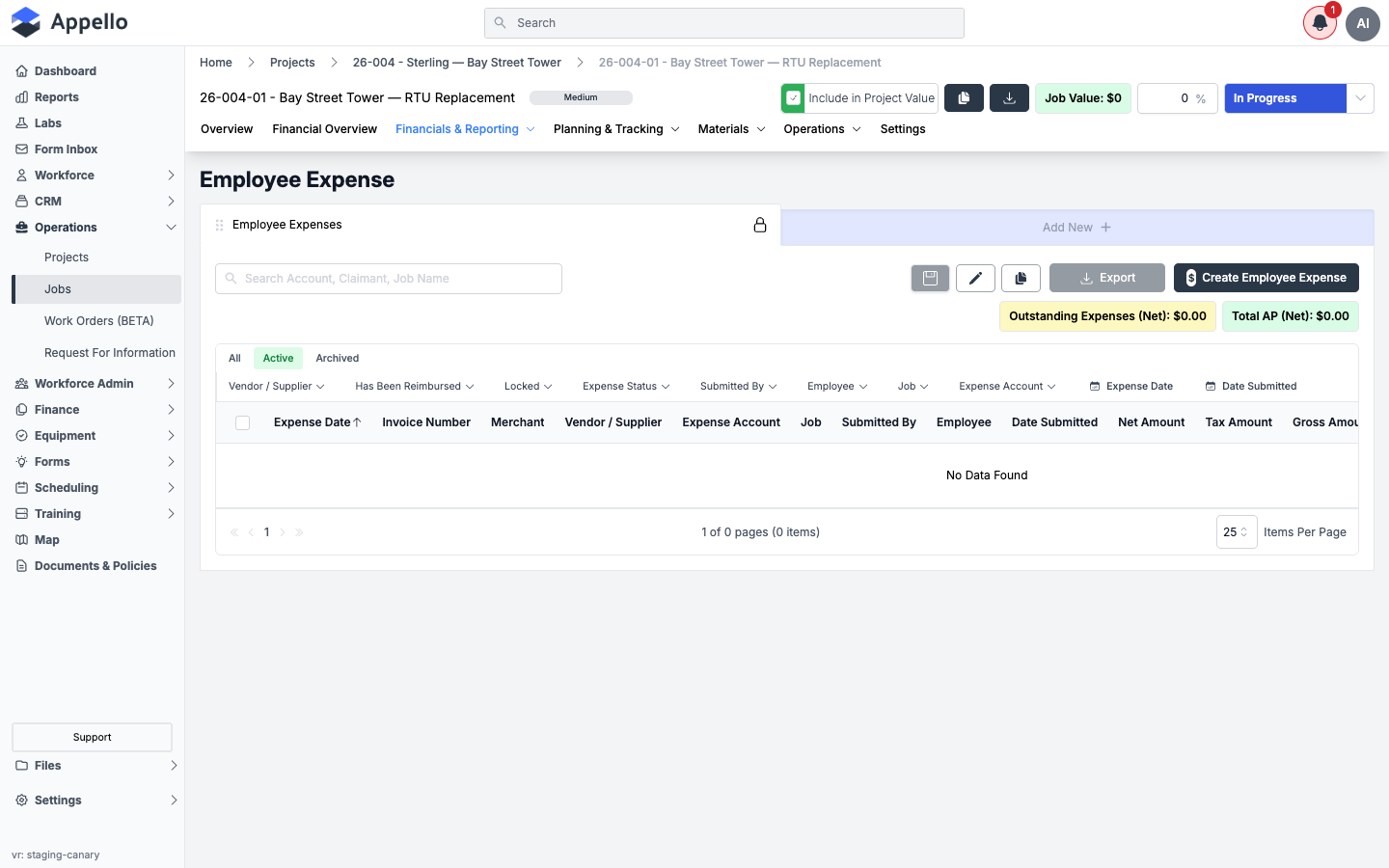Click the Search Account, Claimant, Job Name field
The image size is (1389, 868).
point(389,279)
